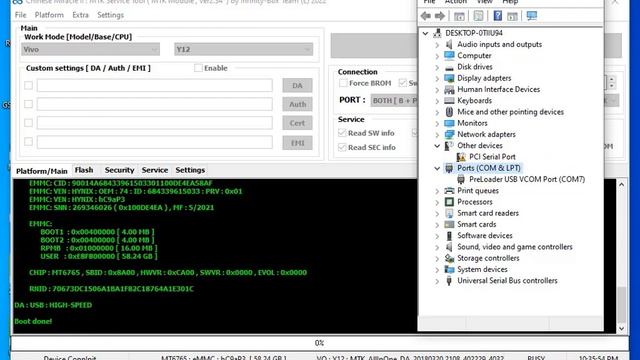Click Forward arrow in Device Manager toolbar

[x=440, y=16]
